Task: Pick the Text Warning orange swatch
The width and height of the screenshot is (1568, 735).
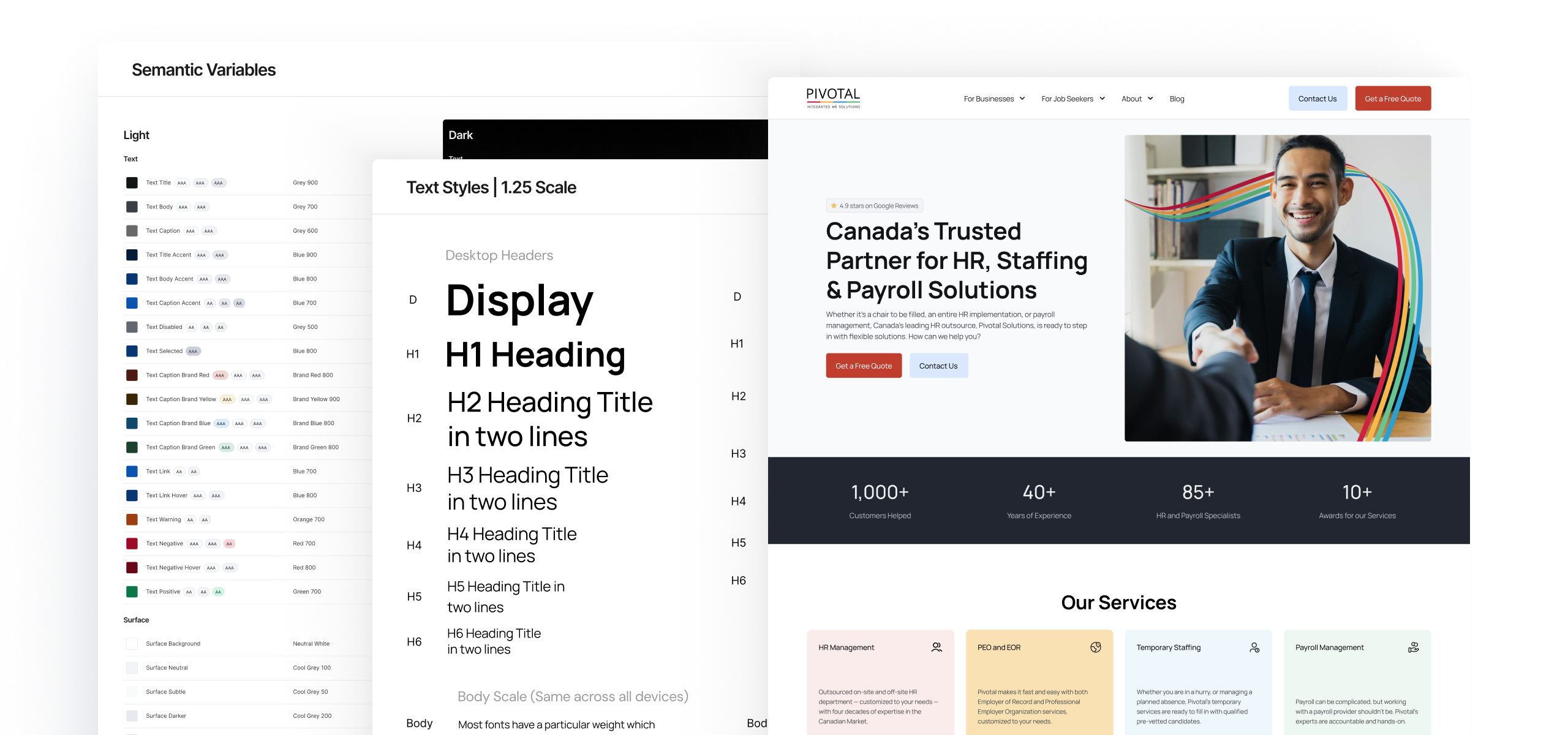Action: [x=132, y=519]
